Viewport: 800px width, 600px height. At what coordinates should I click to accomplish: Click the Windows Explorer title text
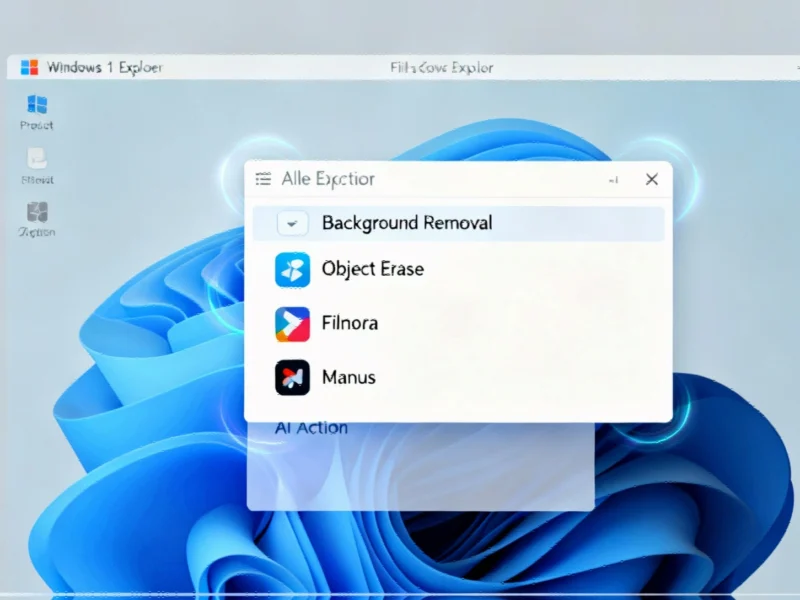(104, 68)
